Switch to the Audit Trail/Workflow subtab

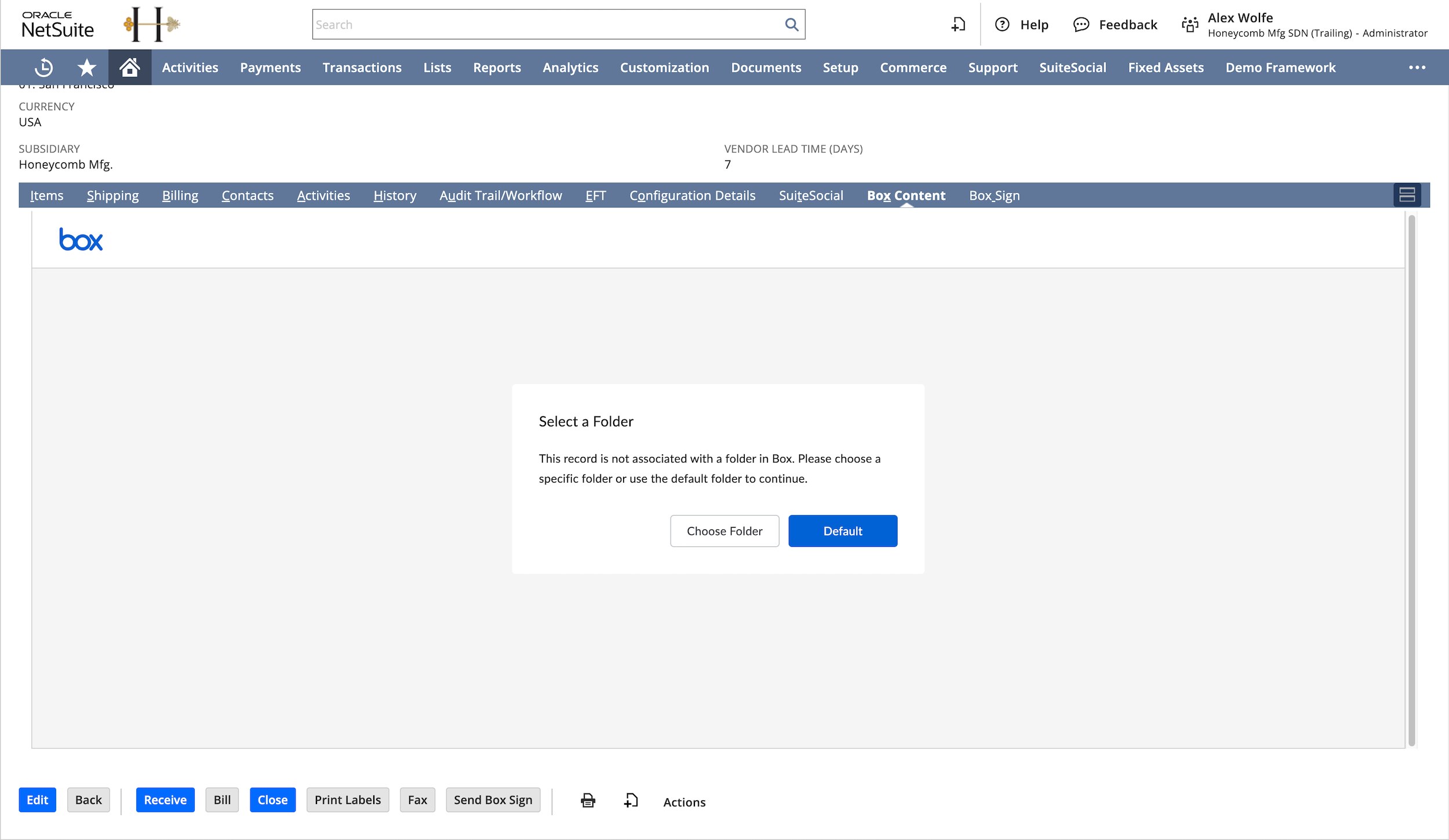tap(501, 196)
